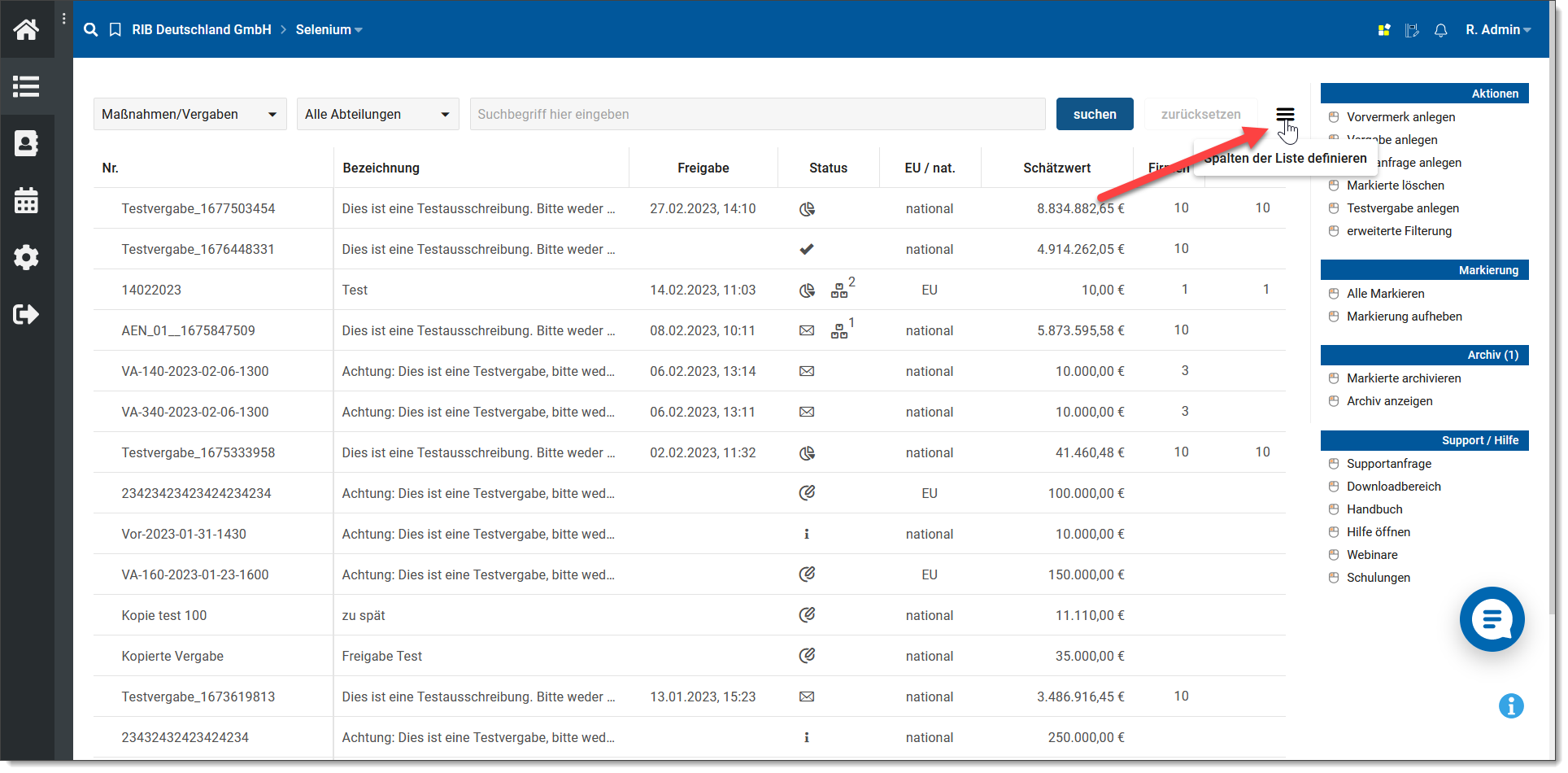
Task: Open Downloadbereich link
Action: click(x=1394, y=487)
